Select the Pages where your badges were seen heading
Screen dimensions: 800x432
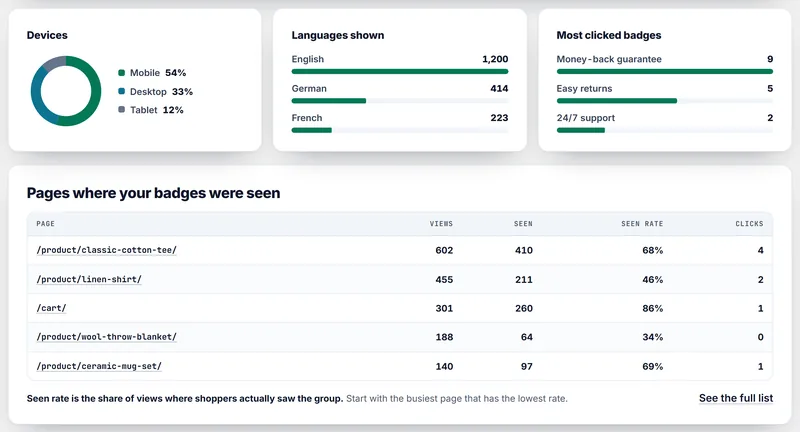(153, 193)
